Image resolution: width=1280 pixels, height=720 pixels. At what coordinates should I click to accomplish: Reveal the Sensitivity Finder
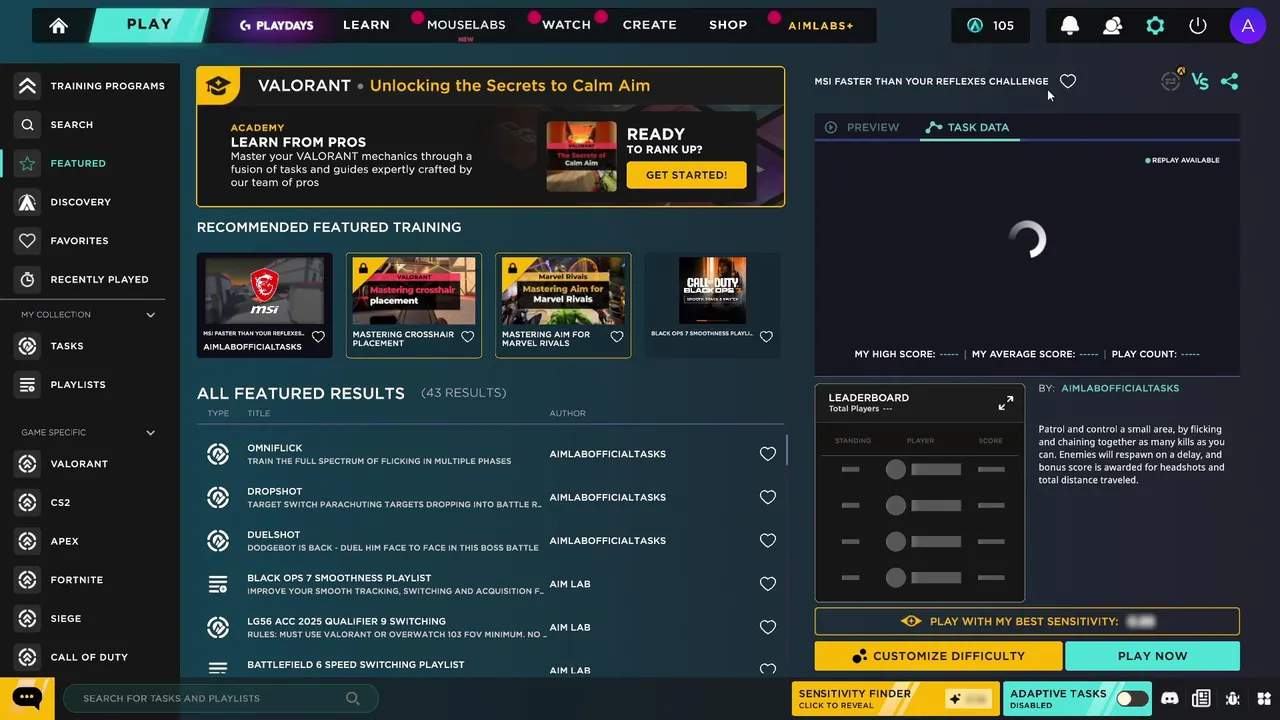point(897,698)
